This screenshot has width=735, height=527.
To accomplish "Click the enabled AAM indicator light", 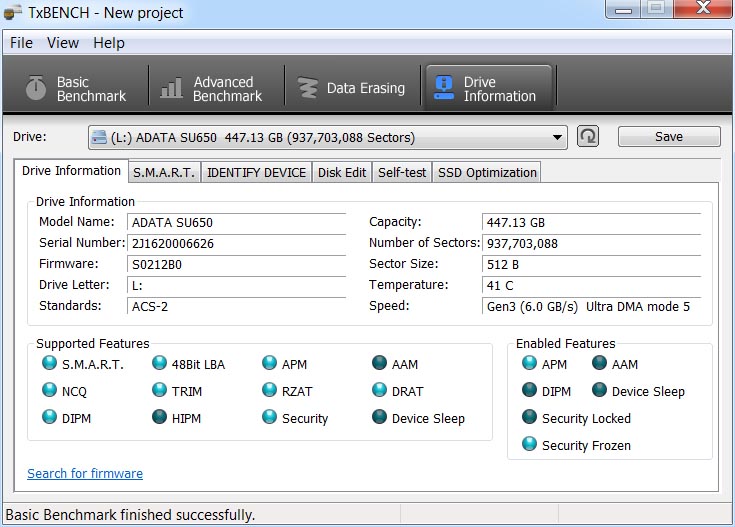I will click(x=600, y=363).
